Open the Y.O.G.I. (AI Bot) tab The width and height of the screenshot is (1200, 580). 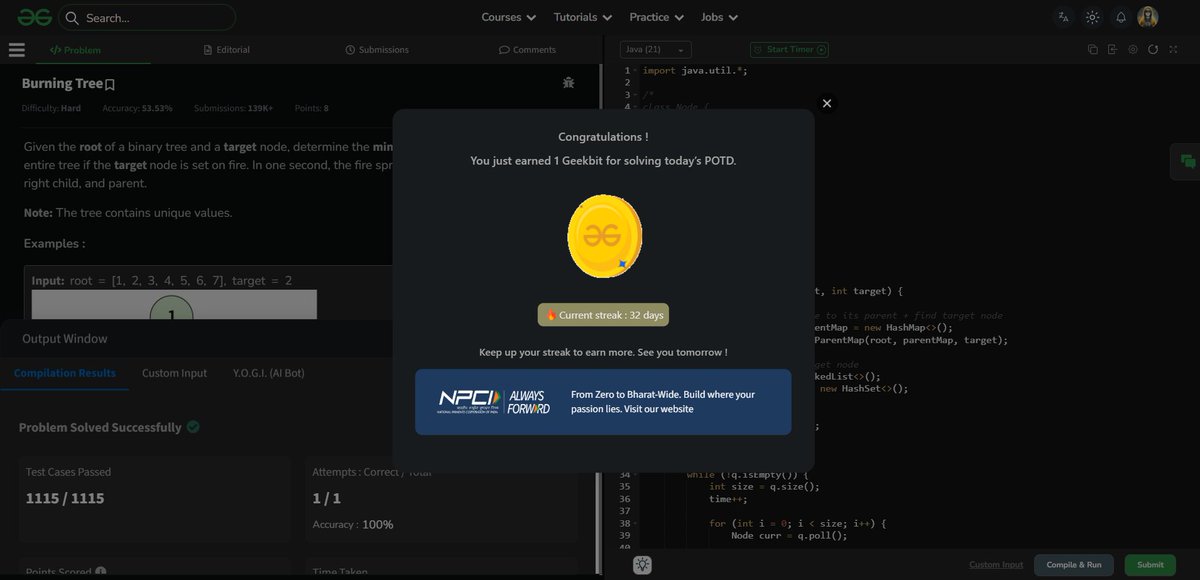point(268,373)
